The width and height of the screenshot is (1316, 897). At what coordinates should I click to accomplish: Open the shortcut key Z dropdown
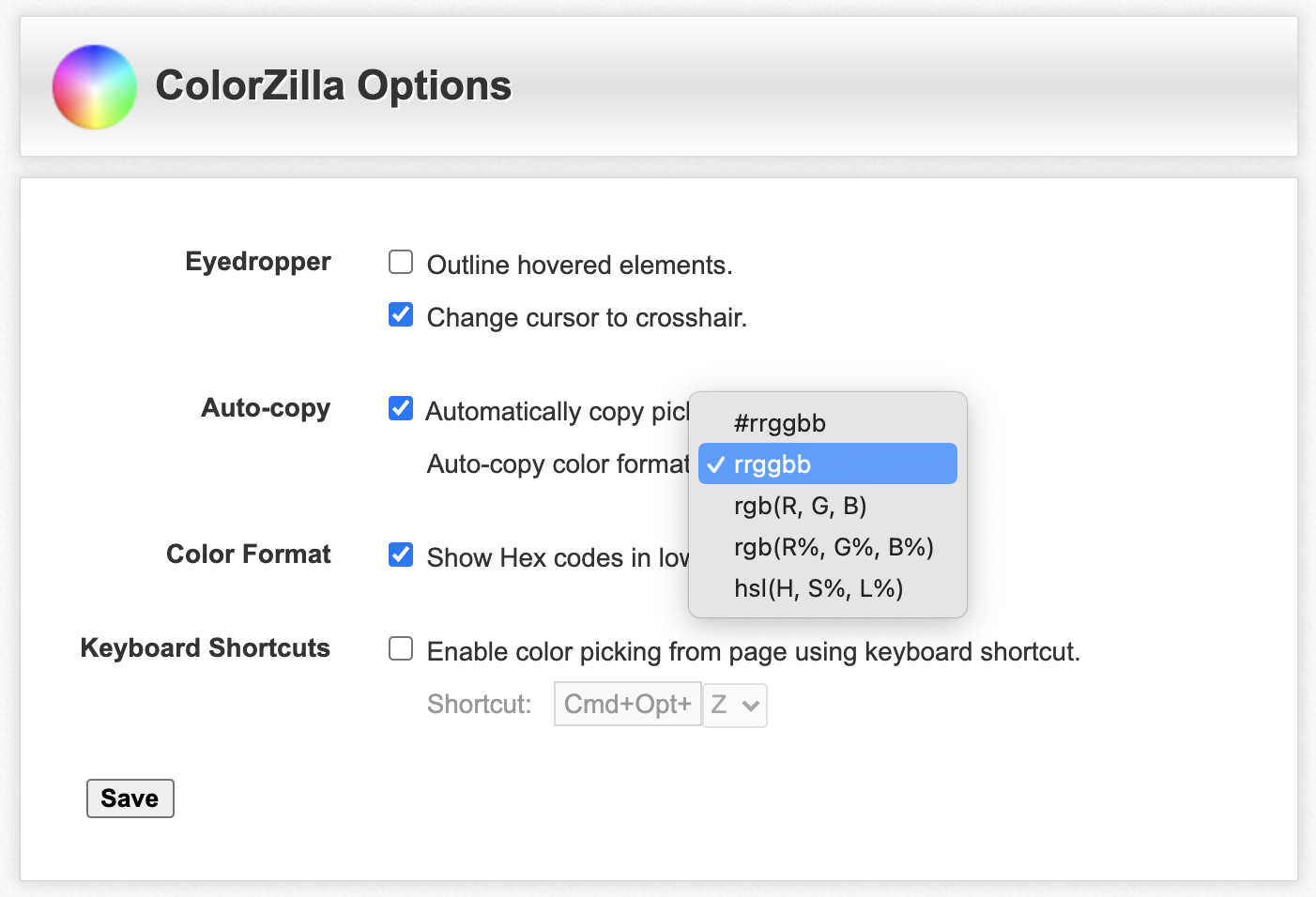(735, 705)
